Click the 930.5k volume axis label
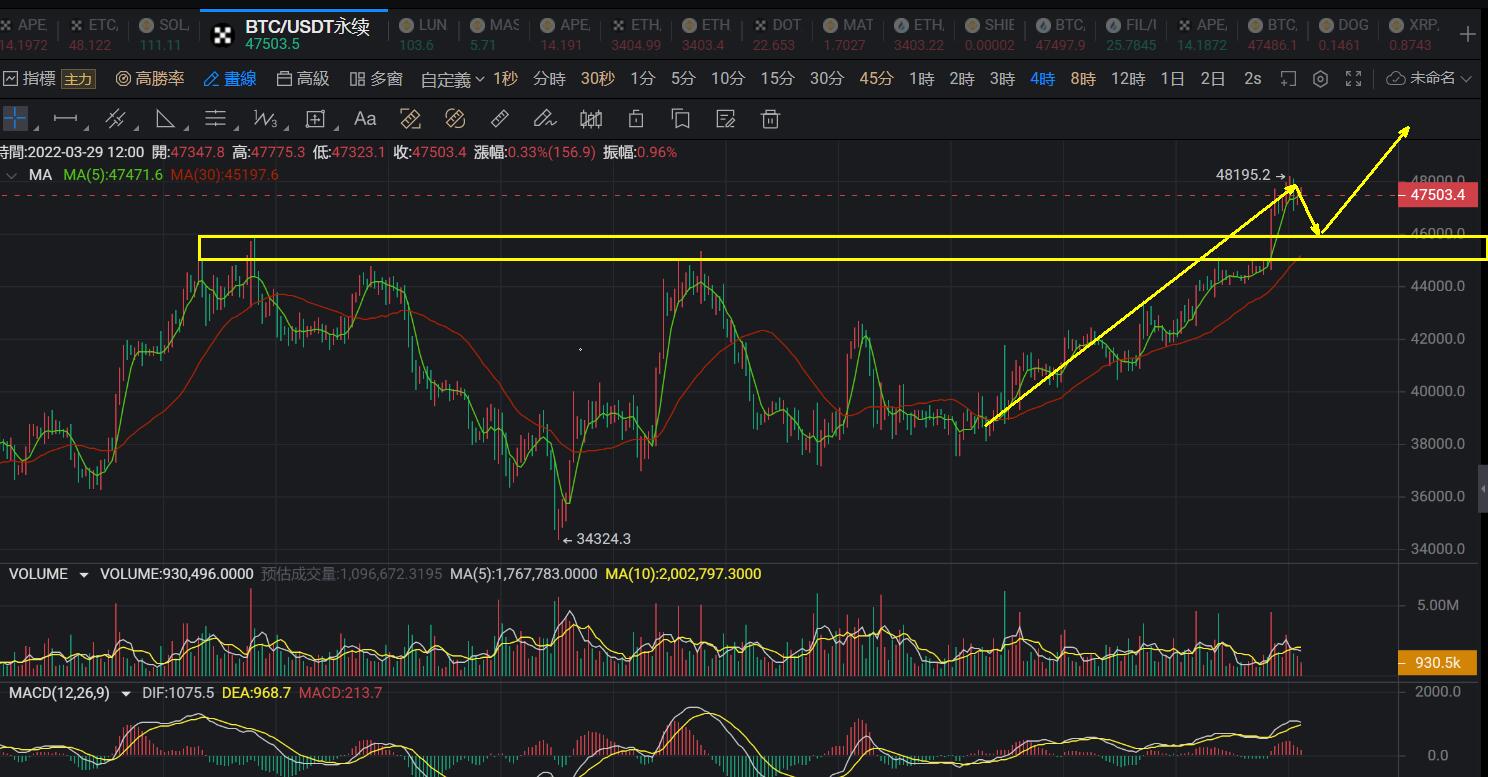Image resolution: width=1488 pixels, height=777 pixels. tap(1438, 662)
